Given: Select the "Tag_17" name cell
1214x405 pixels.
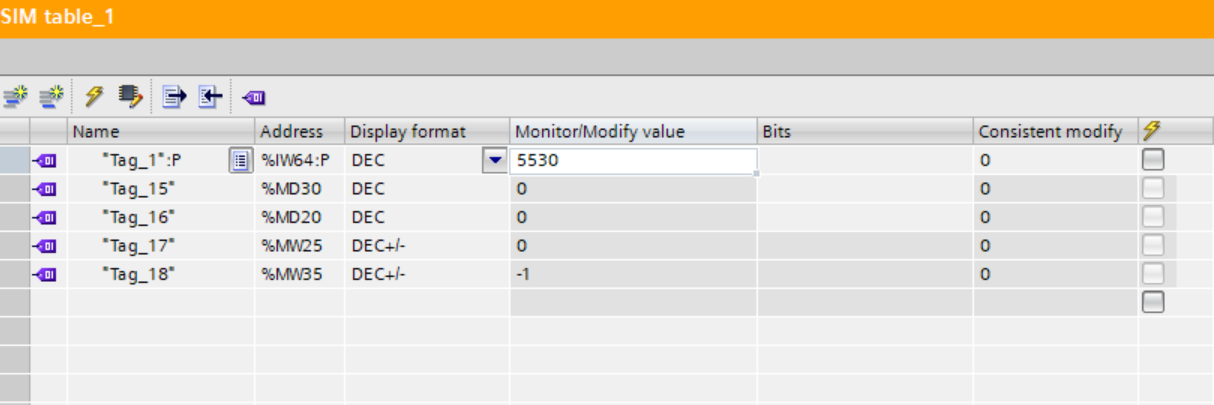Looking at the screenshot, I should click(161, 245).
